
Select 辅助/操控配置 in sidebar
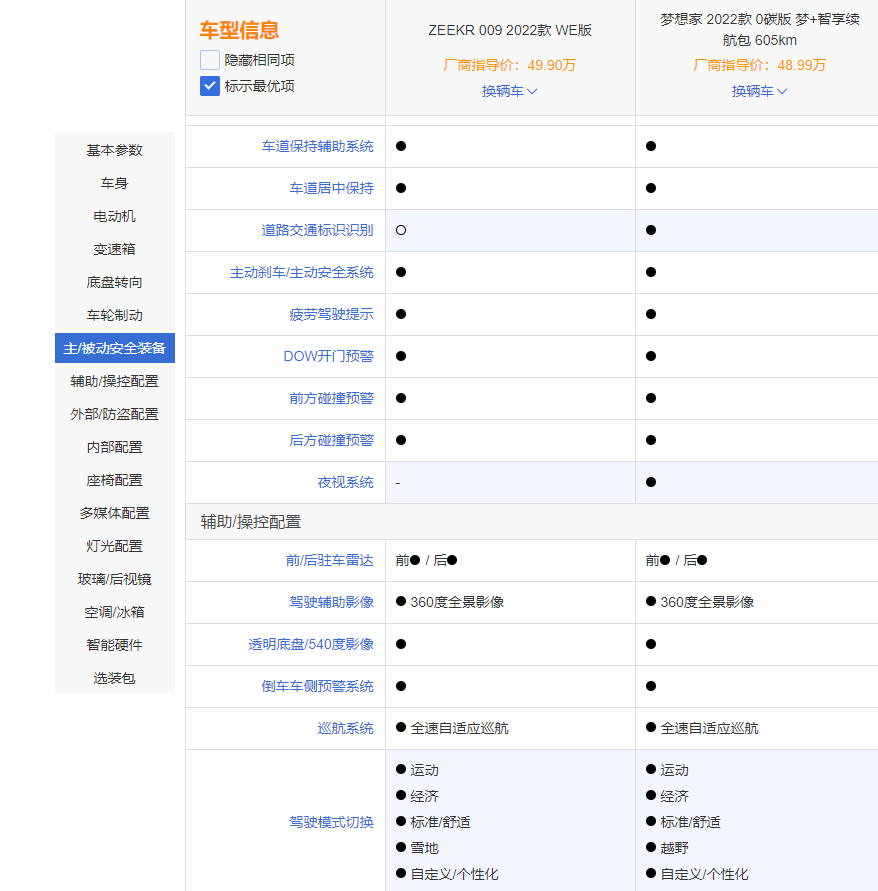pyautogui.click(x=115, y=381)
